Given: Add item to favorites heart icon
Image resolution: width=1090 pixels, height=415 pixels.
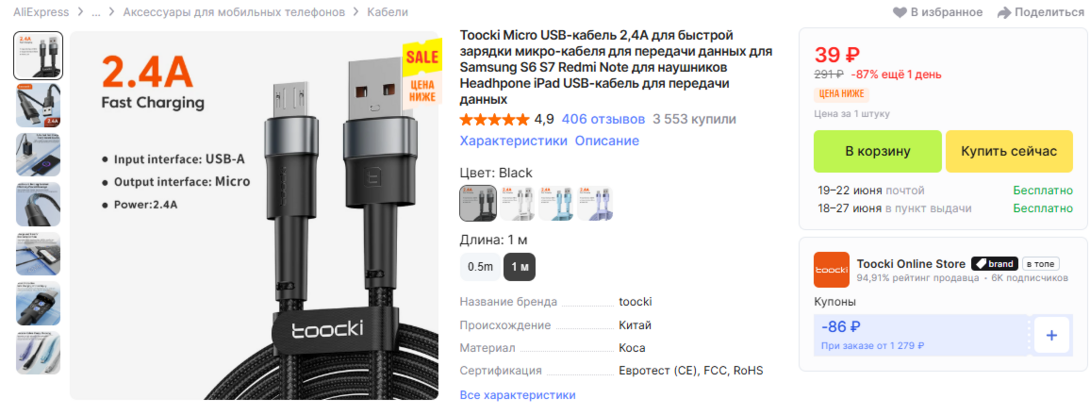Looking at the screenshot, I should coord(900,13).
